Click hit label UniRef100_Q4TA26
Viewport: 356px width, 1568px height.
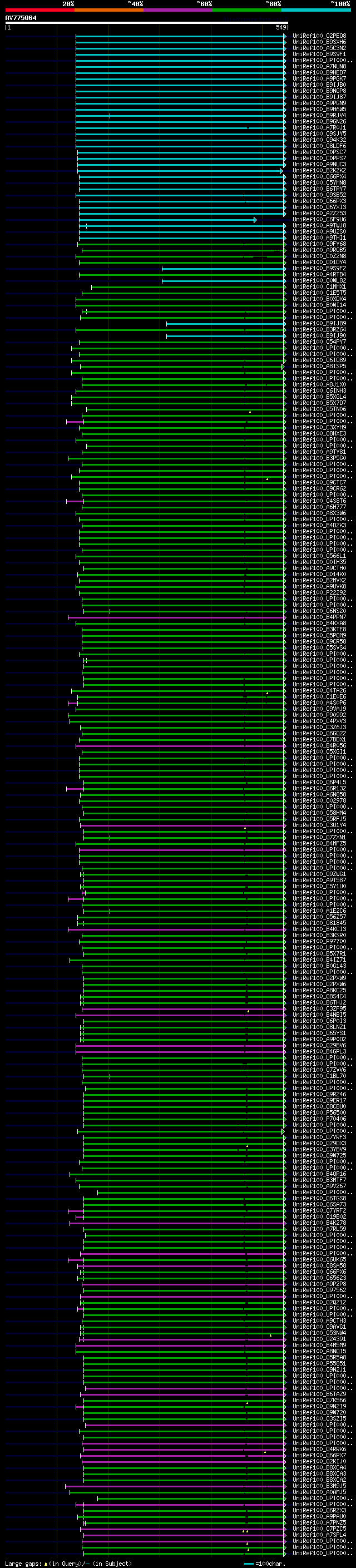click(319, 691)
